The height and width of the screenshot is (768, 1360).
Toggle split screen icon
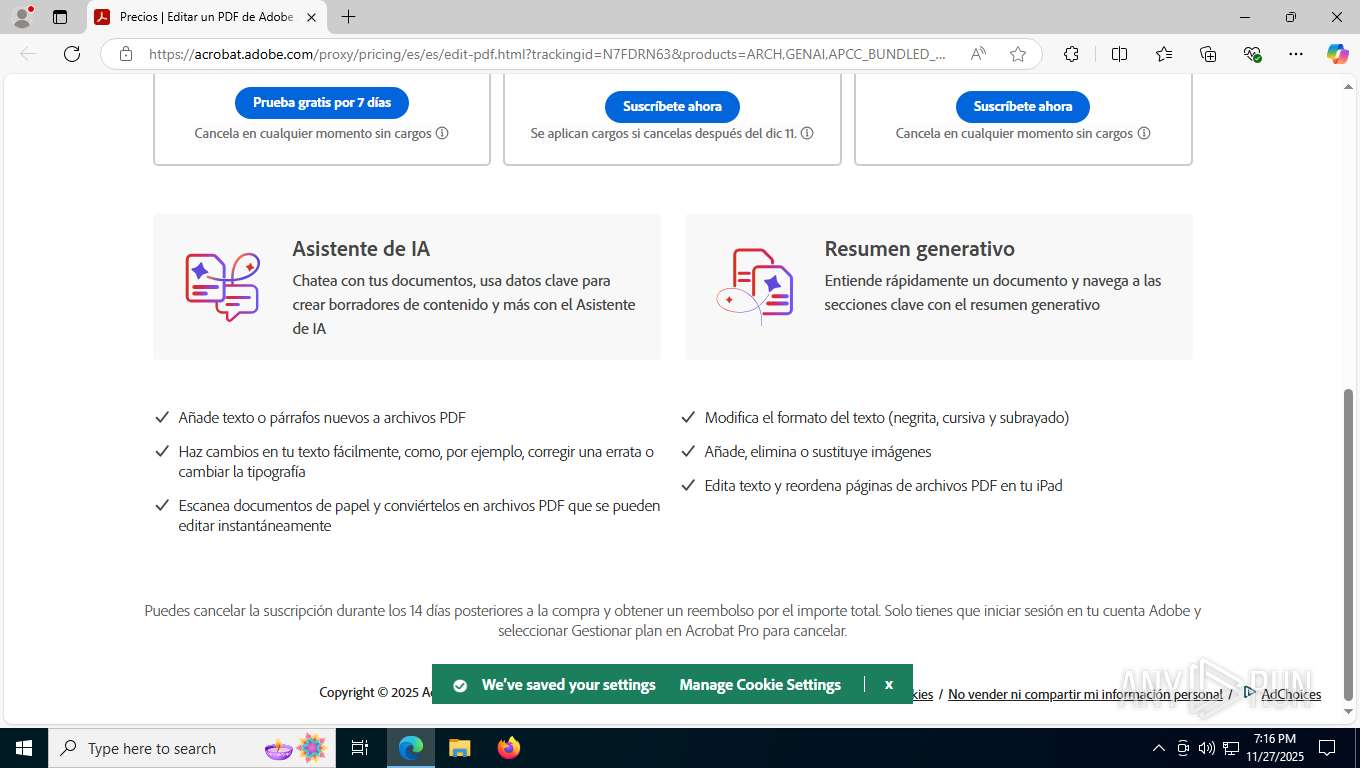point(1119,54)
